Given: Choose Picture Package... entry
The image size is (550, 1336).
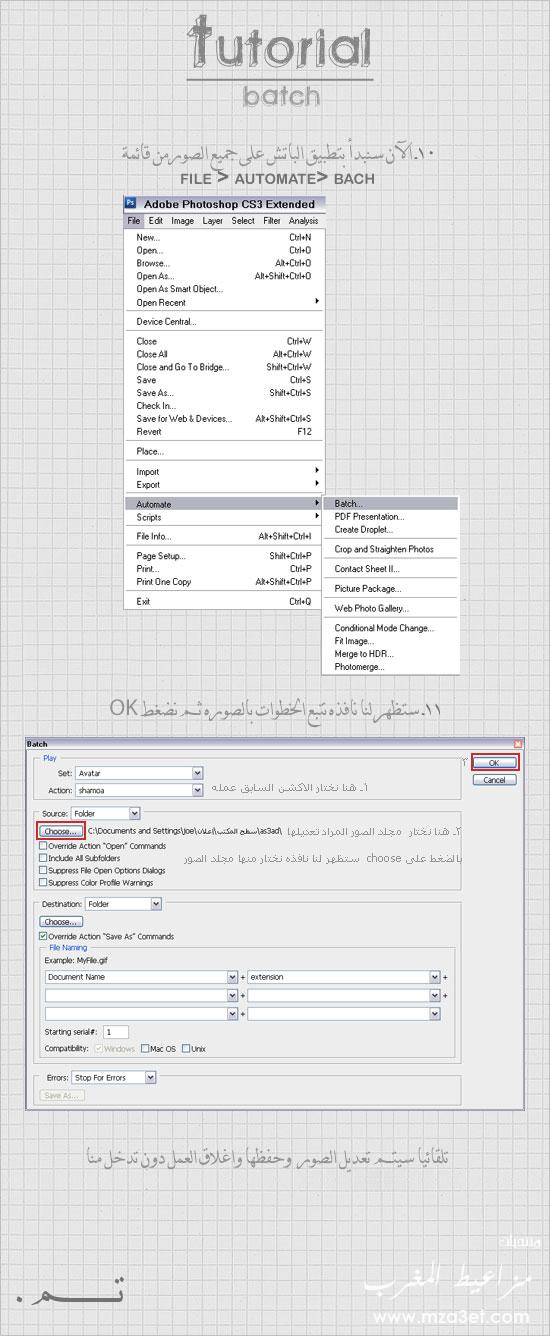Looking at the screenshot, I should click(x=391, y=589).
